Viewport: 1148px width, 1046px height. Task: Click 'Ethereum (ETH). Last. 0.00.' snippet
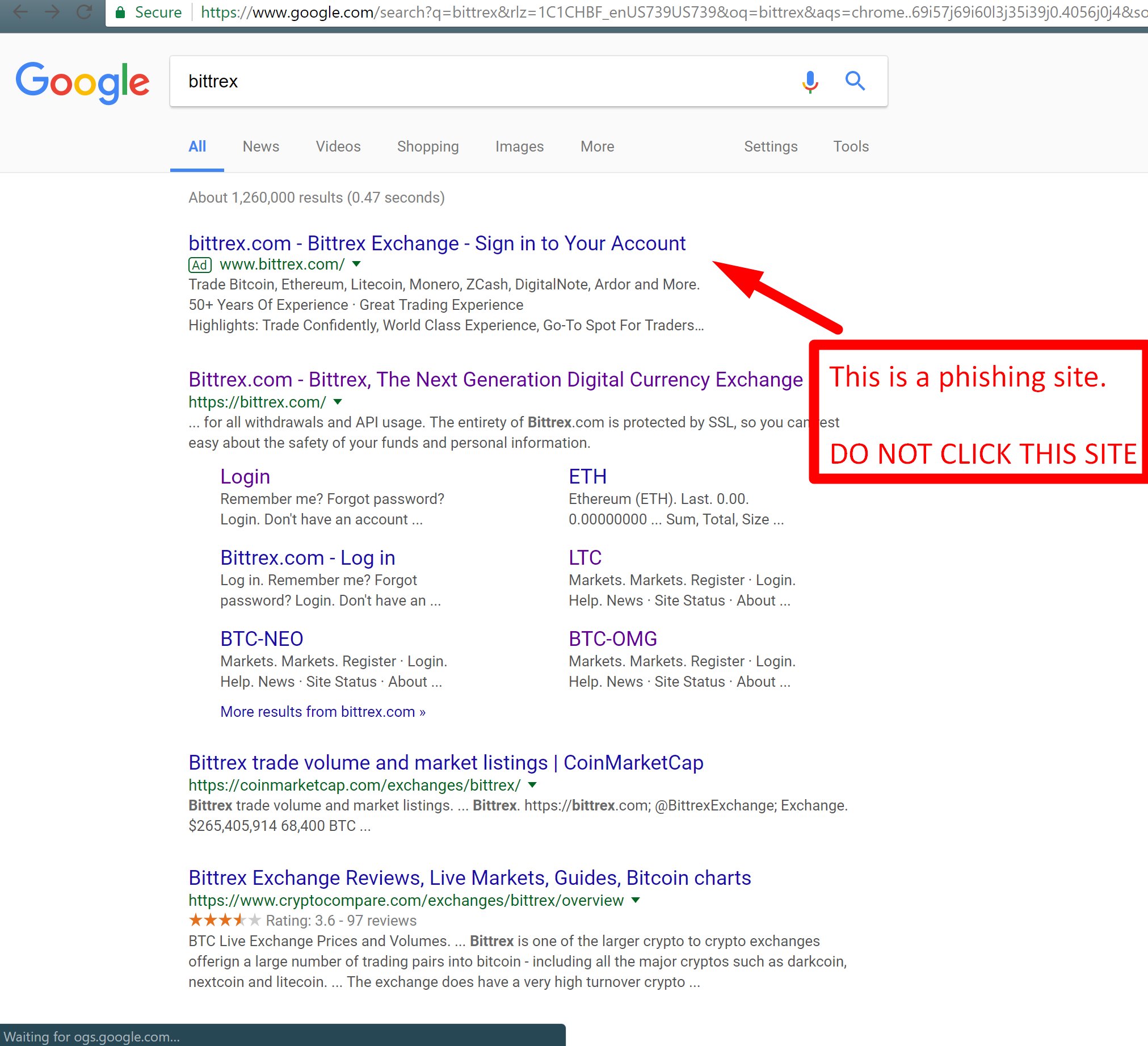point(659,499)
